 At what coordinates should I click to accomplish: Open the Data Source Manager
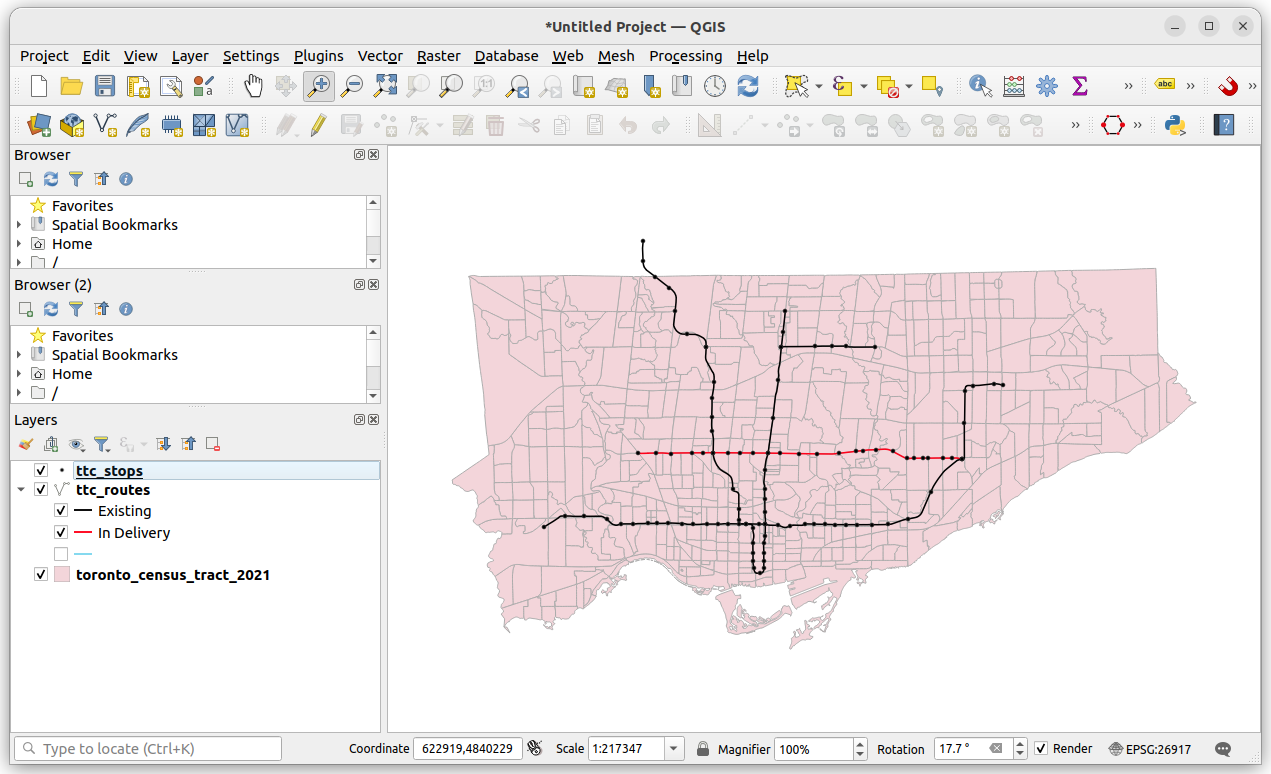[x=38, y=125]
